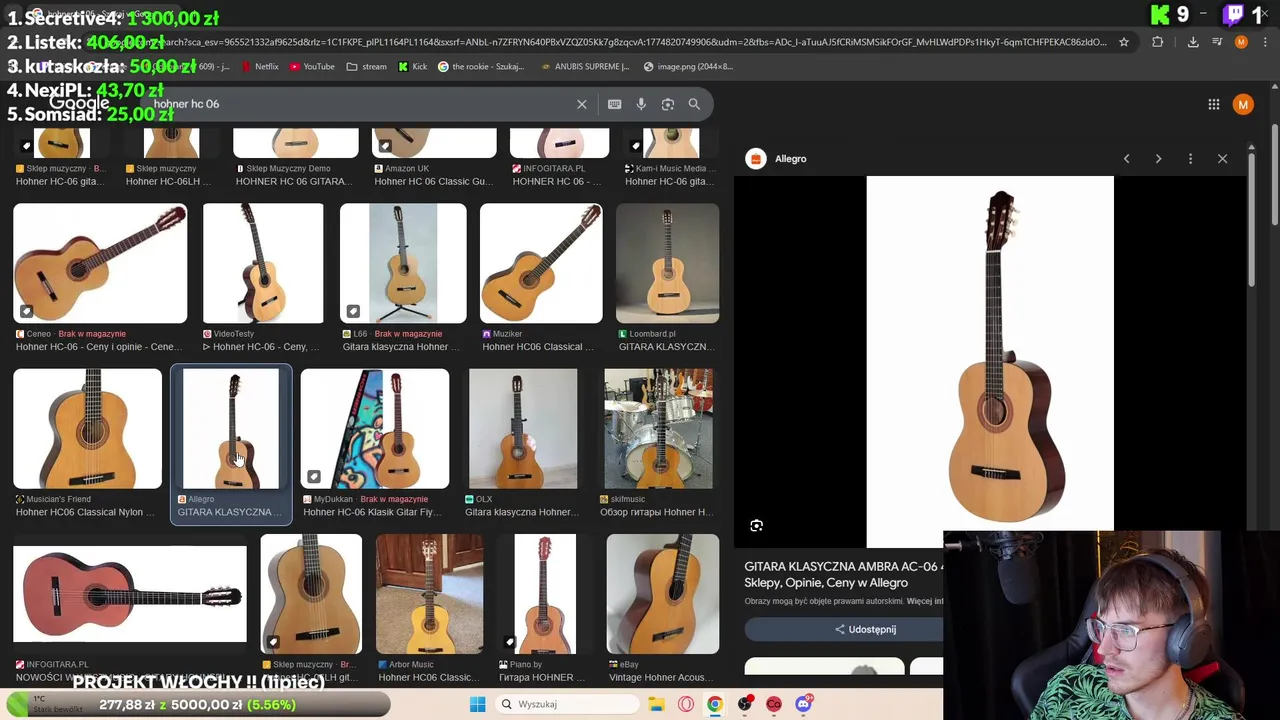The height and width of the screenshot is (720, 1280).
Task: Bookmark this page with the star icon
Action: pos(1124,42)
